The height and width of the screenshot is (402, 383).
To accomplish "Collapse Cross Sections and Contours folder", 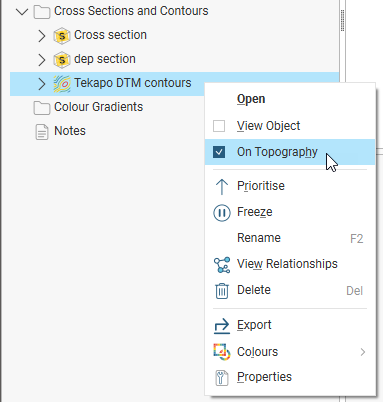I will coord(22,12).
